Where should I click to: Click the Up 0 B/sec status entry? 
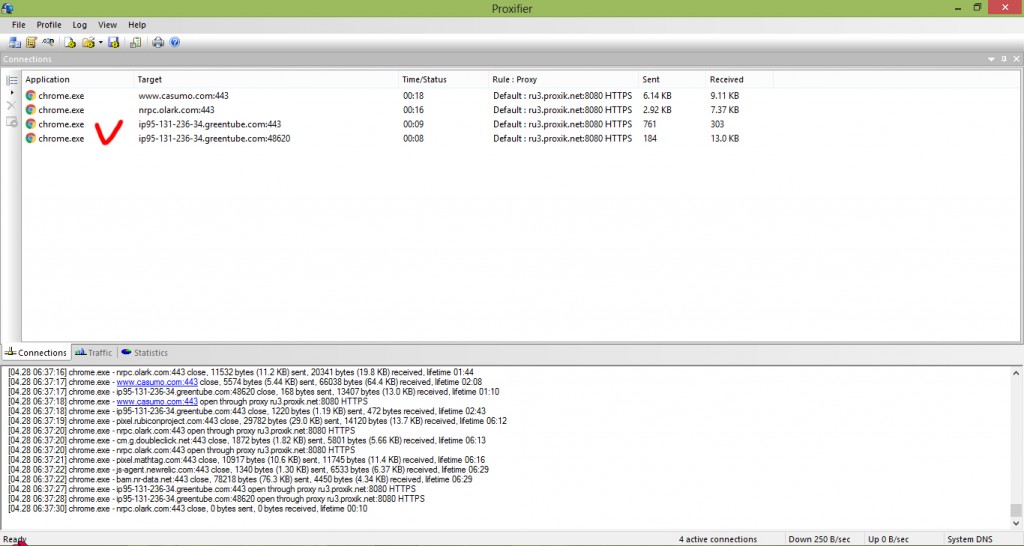(x=888, y=539)
